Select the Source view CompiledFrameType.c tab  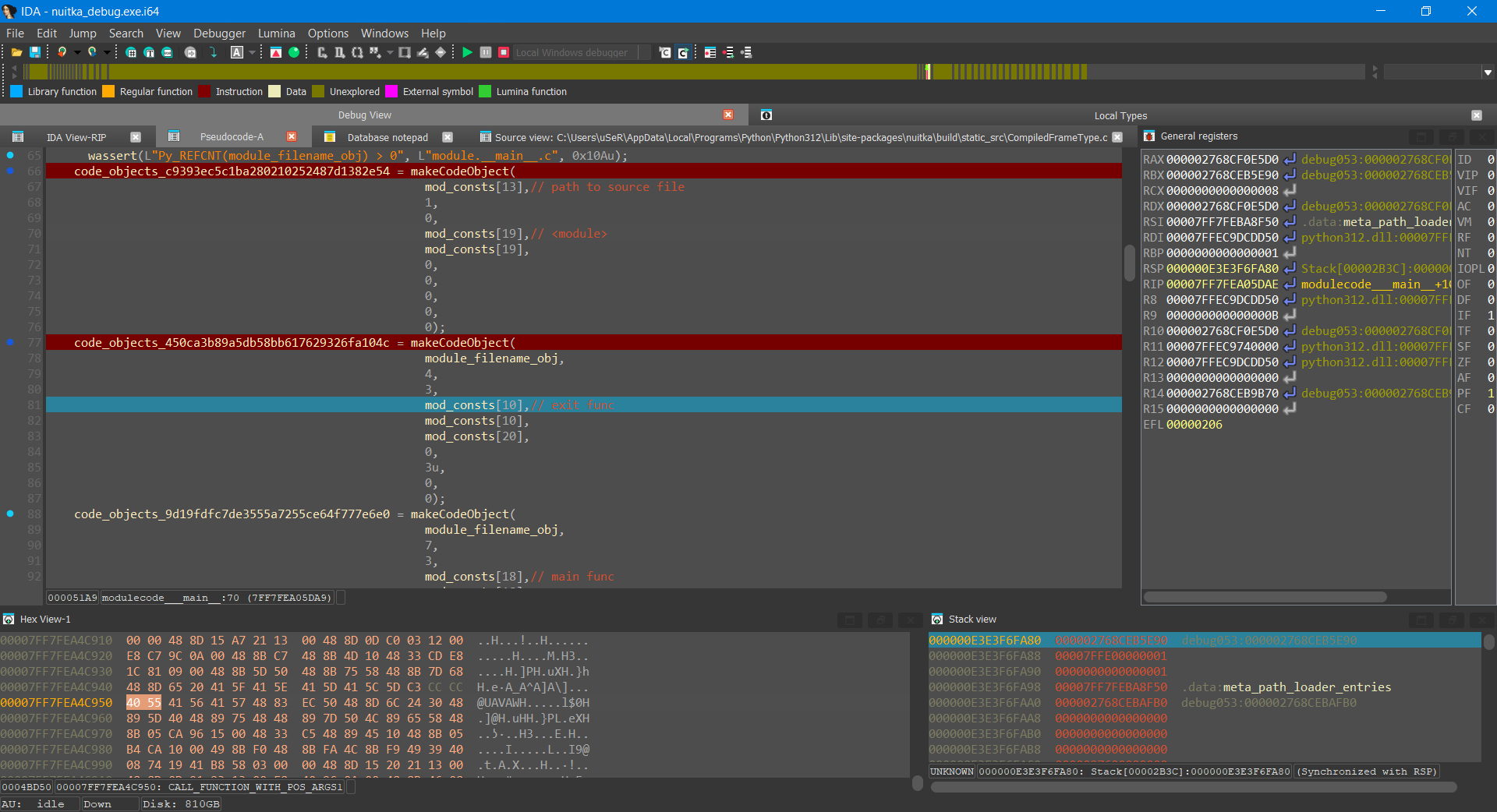pyautogui.click(x=801, y=137)
